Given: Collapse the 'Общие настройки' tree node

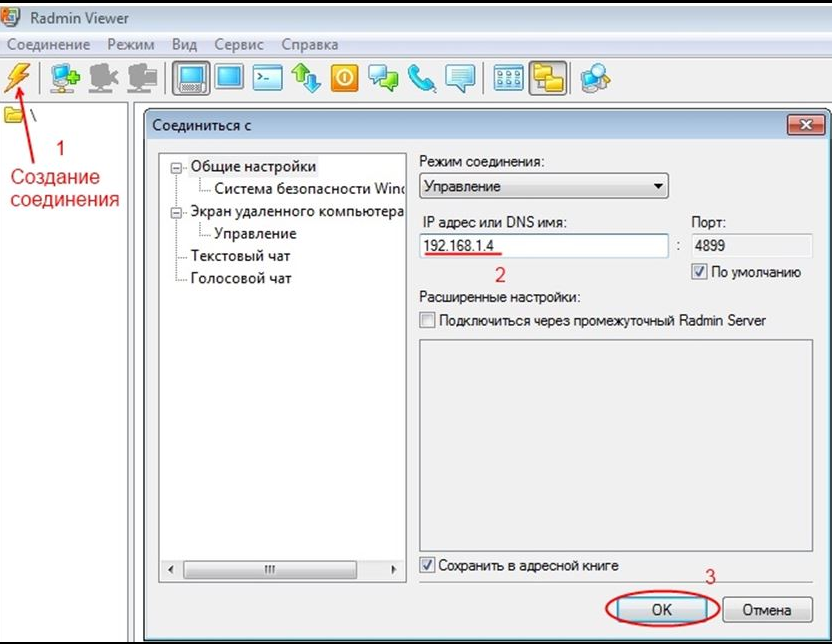Looking at the screenshot, I should (177, 167).
